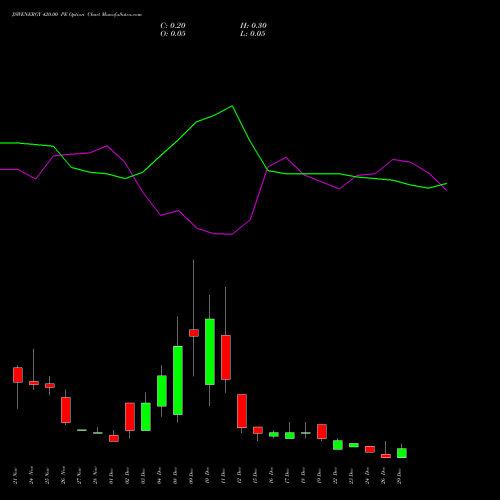Click the 01 Dec date label
500x500 pixels.
111,476
